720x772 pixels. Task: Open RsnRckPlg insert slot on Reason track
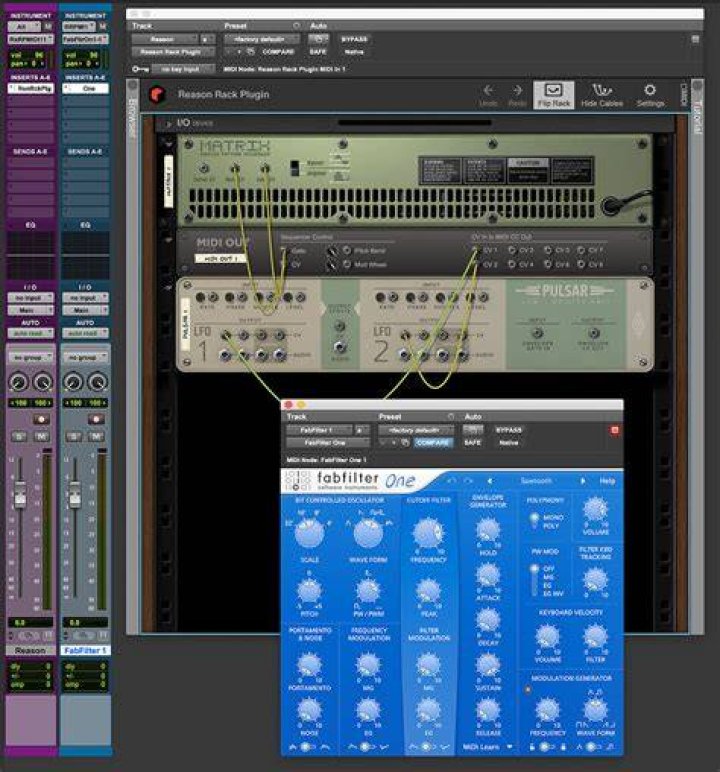[x=31, y=89]
